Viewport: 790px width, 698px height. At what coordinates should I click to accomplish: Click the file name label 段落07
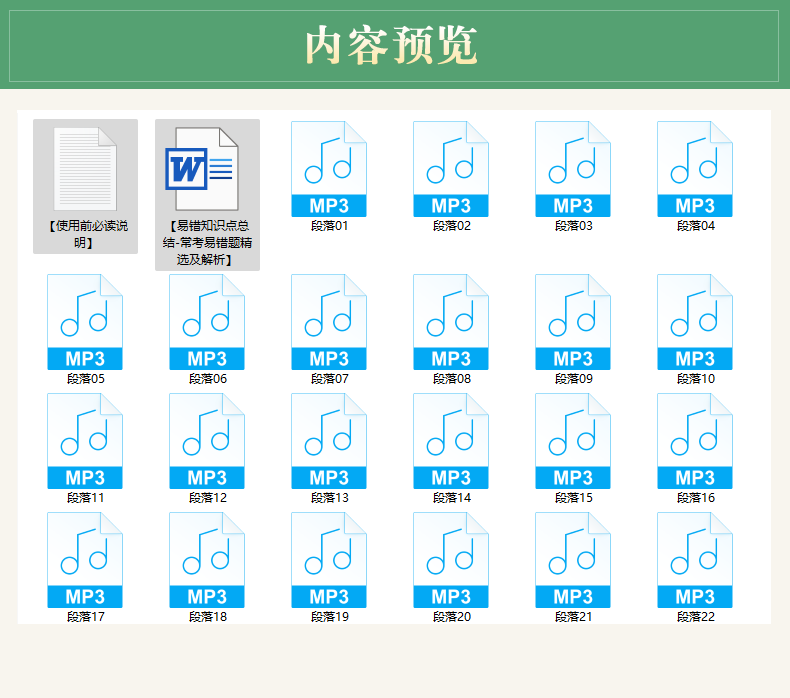click(330, 378)
